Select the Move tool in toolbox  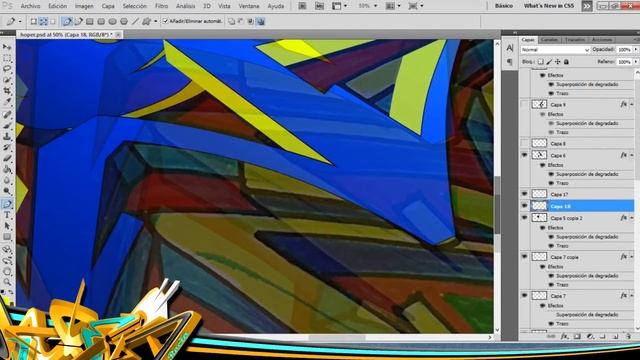7,47
